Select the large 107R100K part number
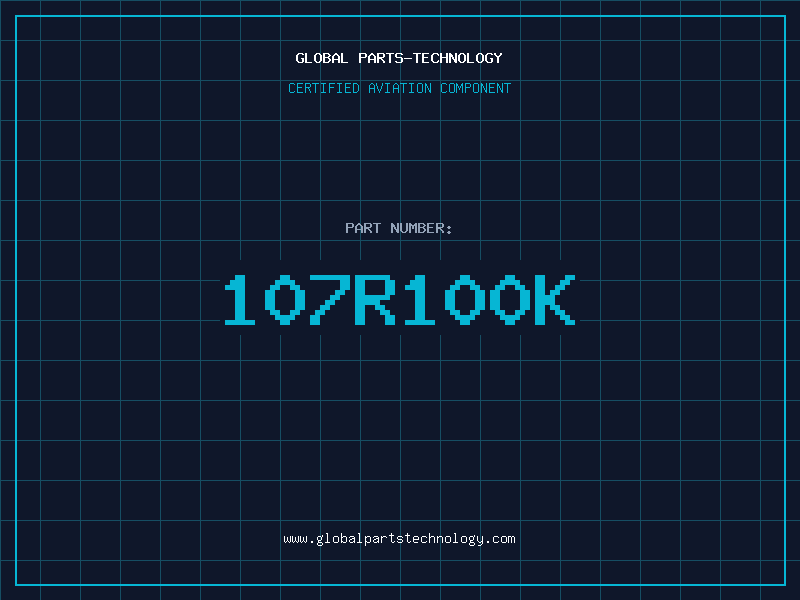Image resolution: width=800 pixels, height=600 pixels. coord(399,300)
